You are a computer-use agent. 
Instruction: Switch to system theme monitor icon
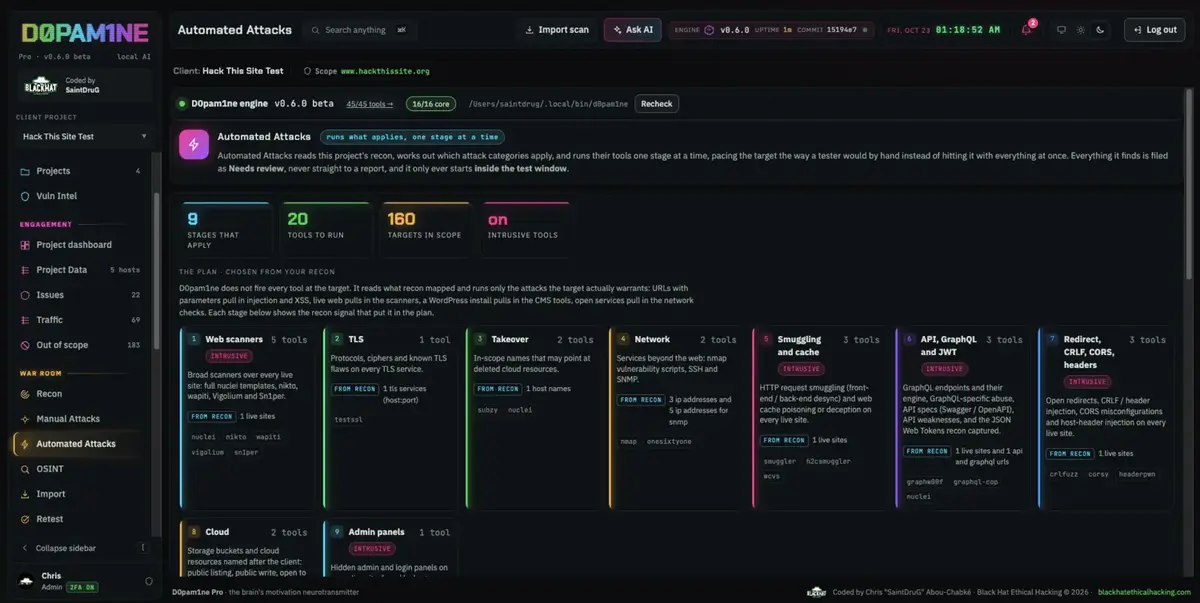tap(1061, 30)
